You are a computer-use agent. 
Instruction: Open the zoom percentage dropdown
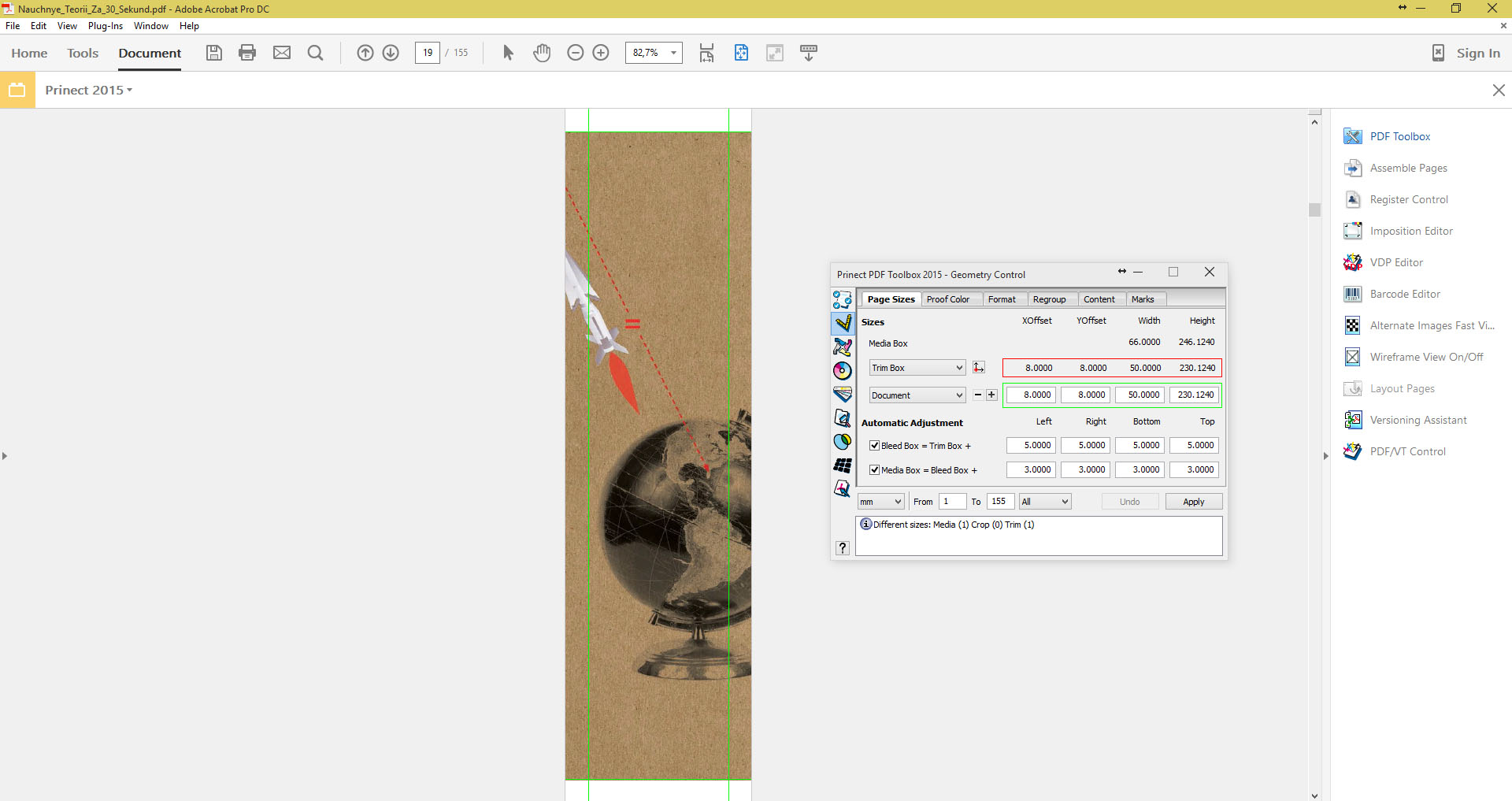click(673, 53)
